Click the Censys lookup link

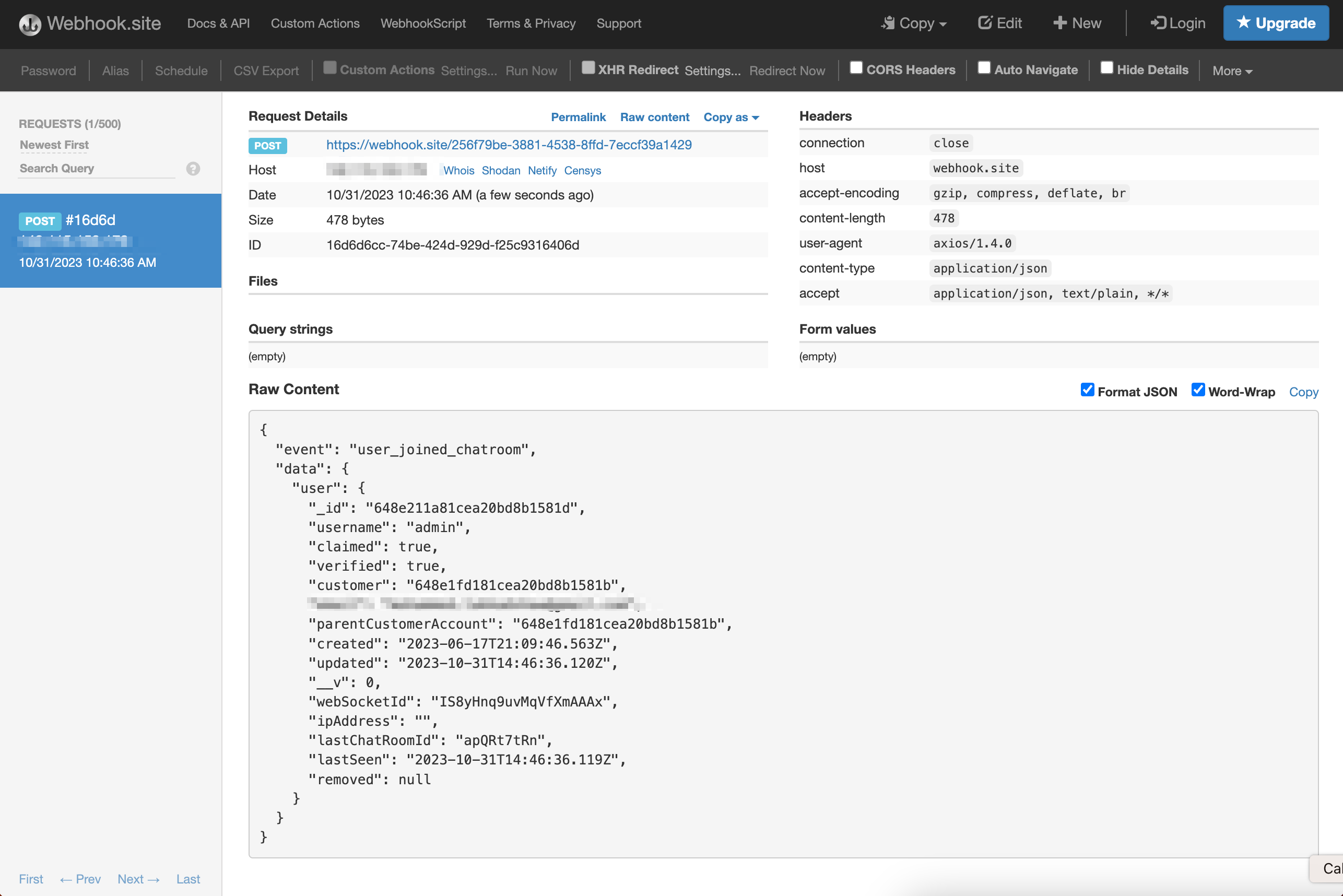(582, 170)
